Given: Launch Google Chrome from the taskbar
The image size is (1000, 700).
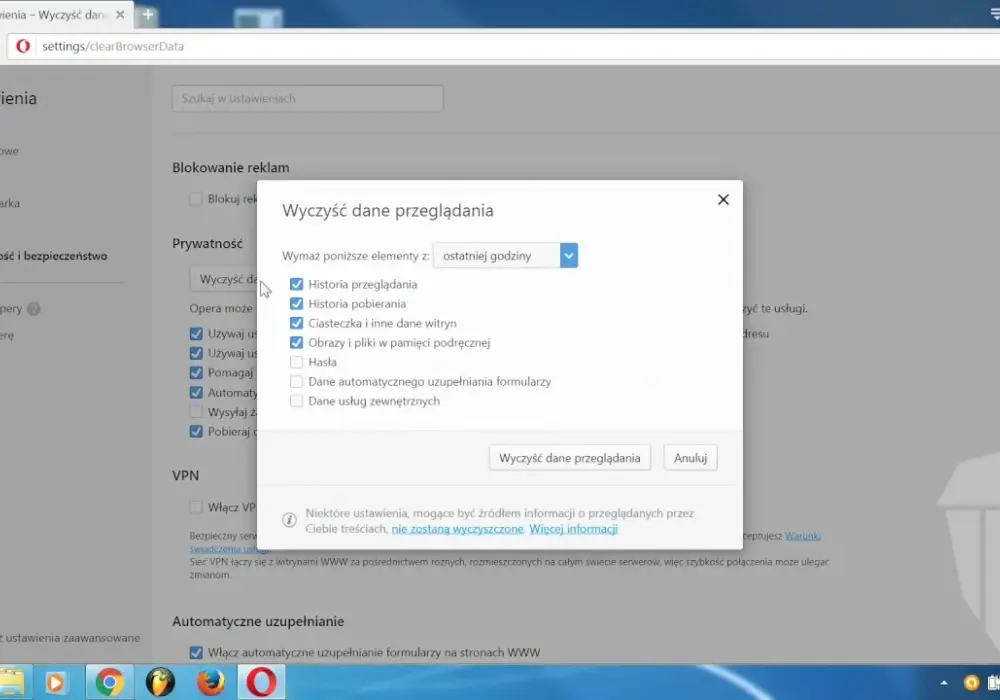Looking at the screenshot, I should pyautogui.click(x=109, y=682).
